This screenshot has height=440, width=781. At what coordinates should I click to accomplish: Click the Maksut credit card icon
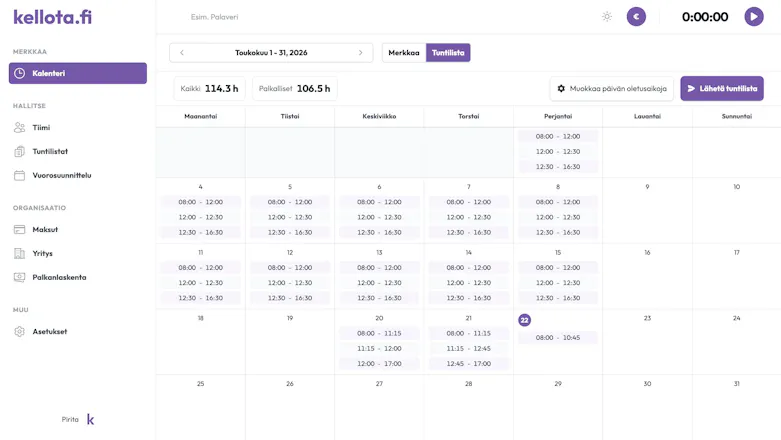pyautogui.click(x=19, y=230)
